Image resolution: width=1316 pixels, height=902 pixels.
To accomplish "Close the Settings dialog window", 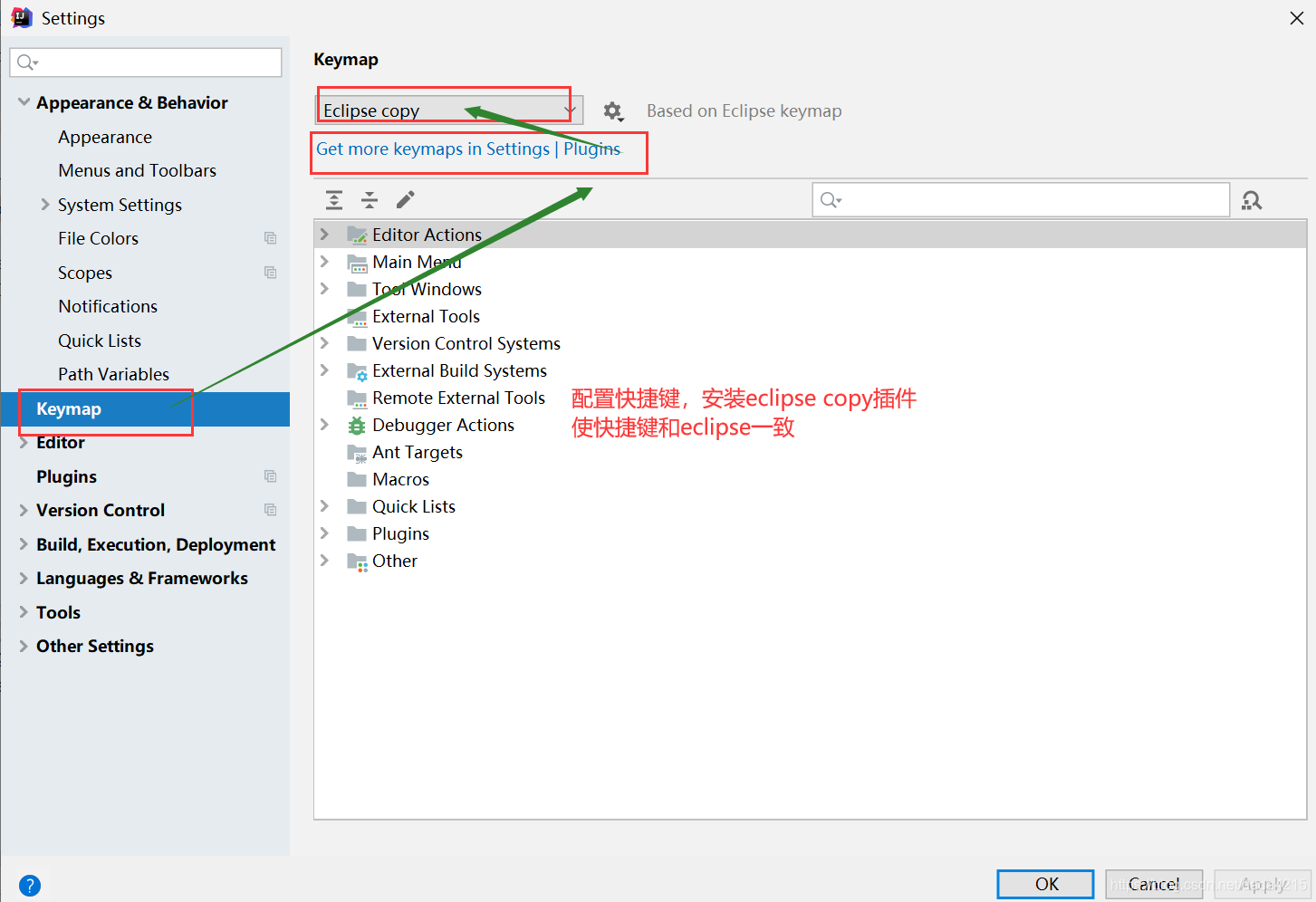I will pos(1296,18).
